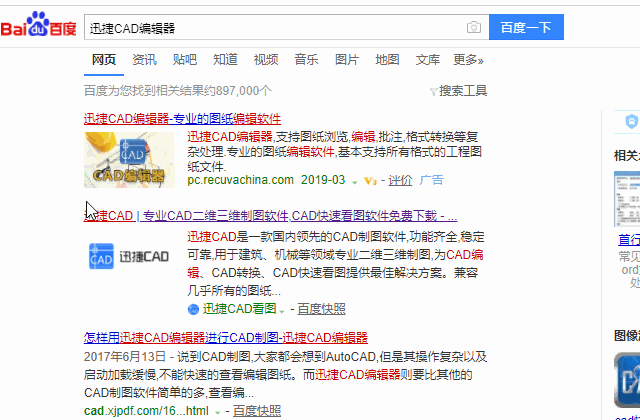Open the 知道 tab
This screenshot has width=640, height=420.
tap(225, 60)
